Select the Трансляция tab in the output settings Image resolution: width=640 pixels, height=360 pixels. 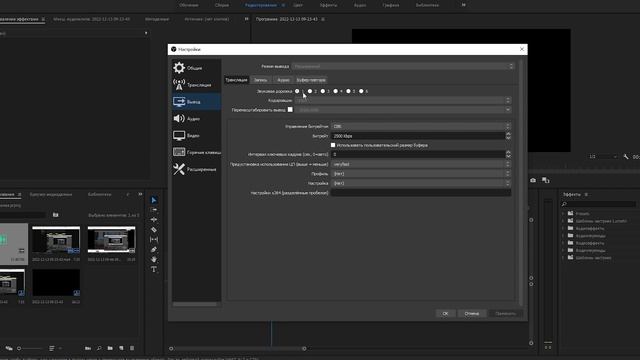click(236, 80)
